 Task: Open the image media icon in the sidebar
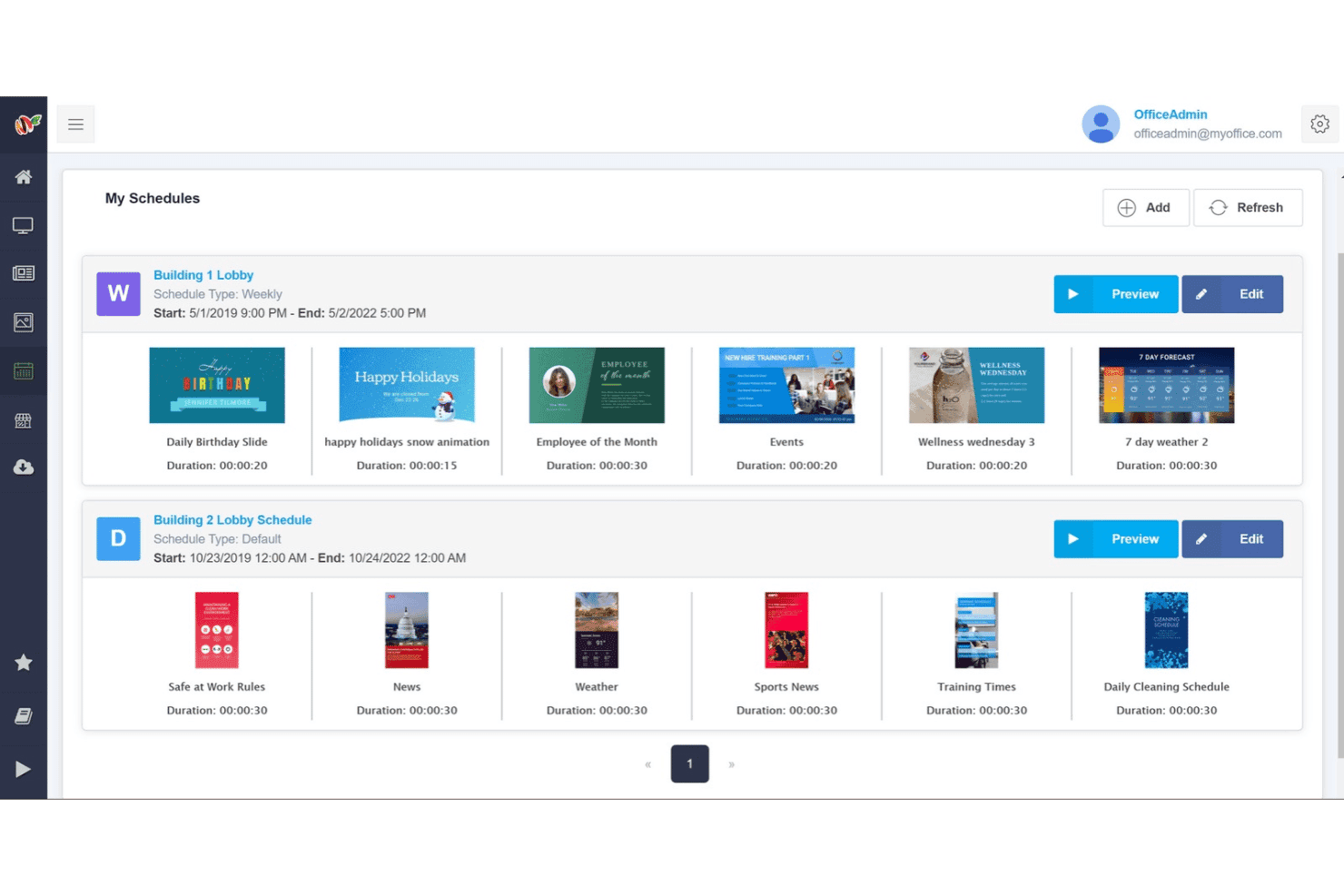point(24,322)
